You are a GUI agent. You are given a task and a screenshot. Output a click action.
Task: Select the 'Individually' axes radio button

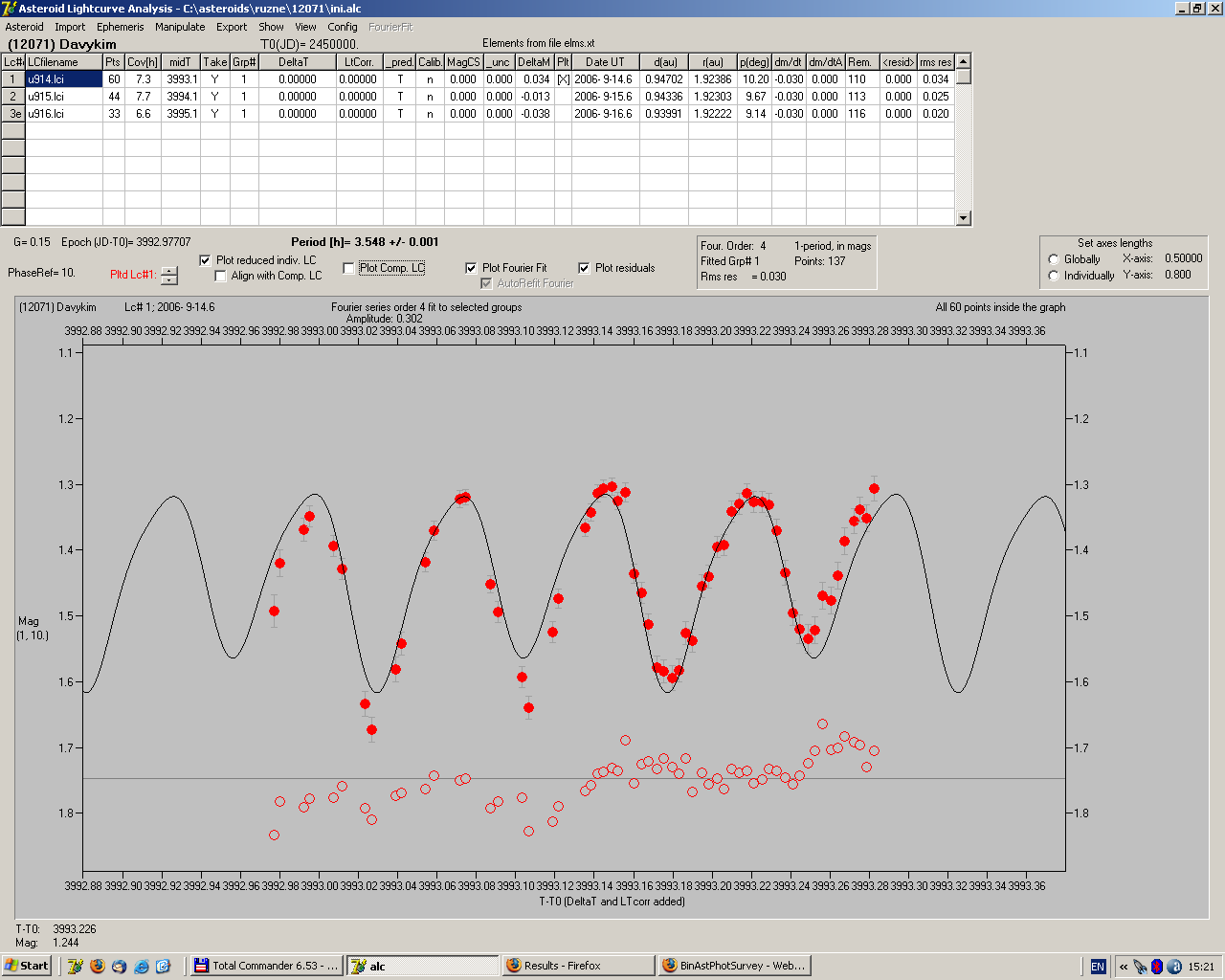pyautogui.click(x=1054, y=276)
